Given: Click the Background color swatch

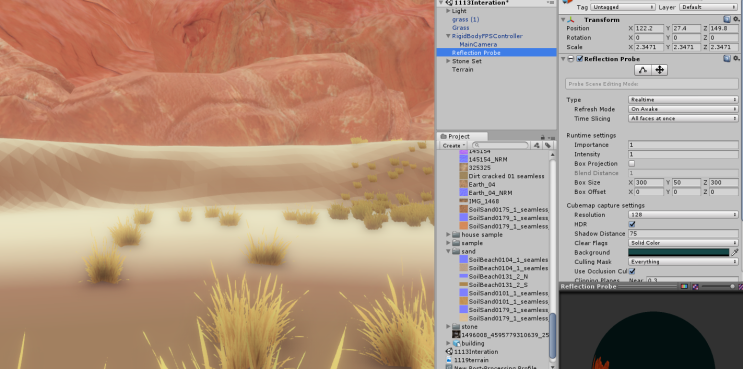Looking at the screenshot, I should pyautogui.click(x=679, y=252).
